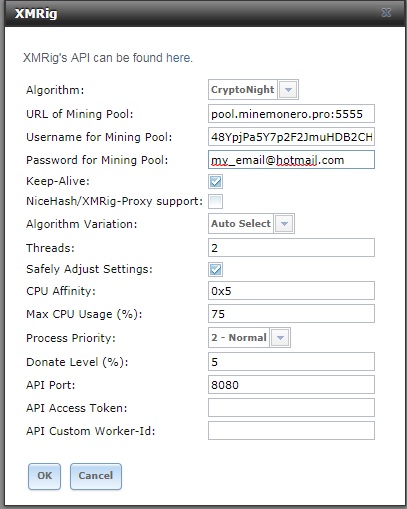
Task: Click the Donate Level input box
Action: tap(291, 361)
